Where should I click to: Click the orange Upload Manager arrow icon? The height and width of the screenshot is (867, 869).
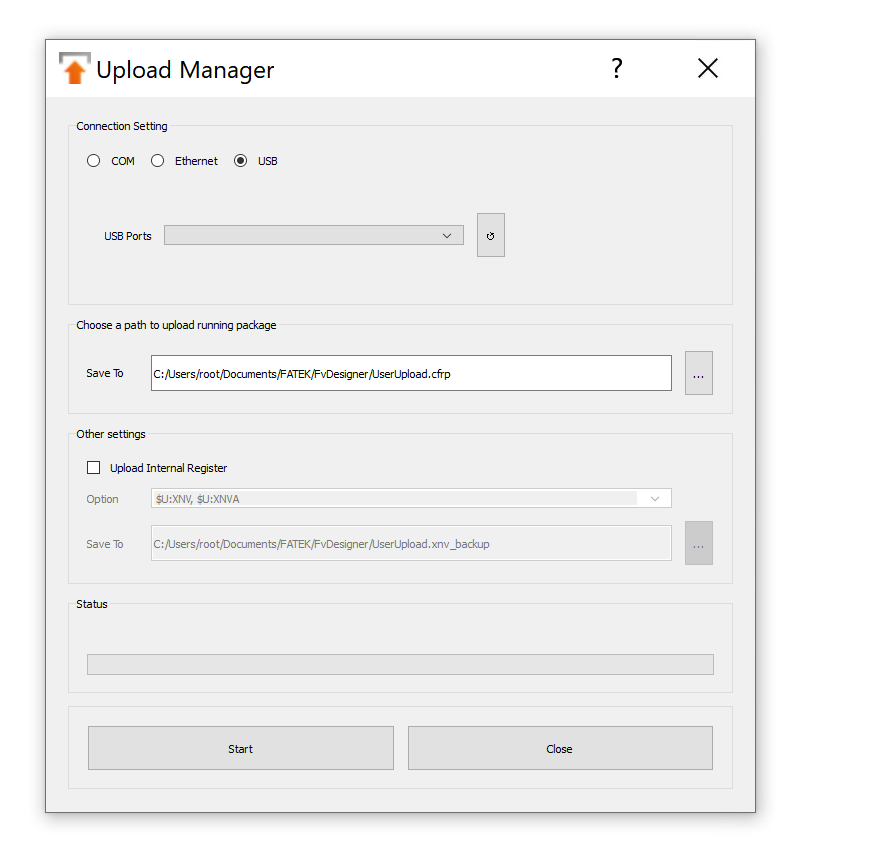click(75, 69)
